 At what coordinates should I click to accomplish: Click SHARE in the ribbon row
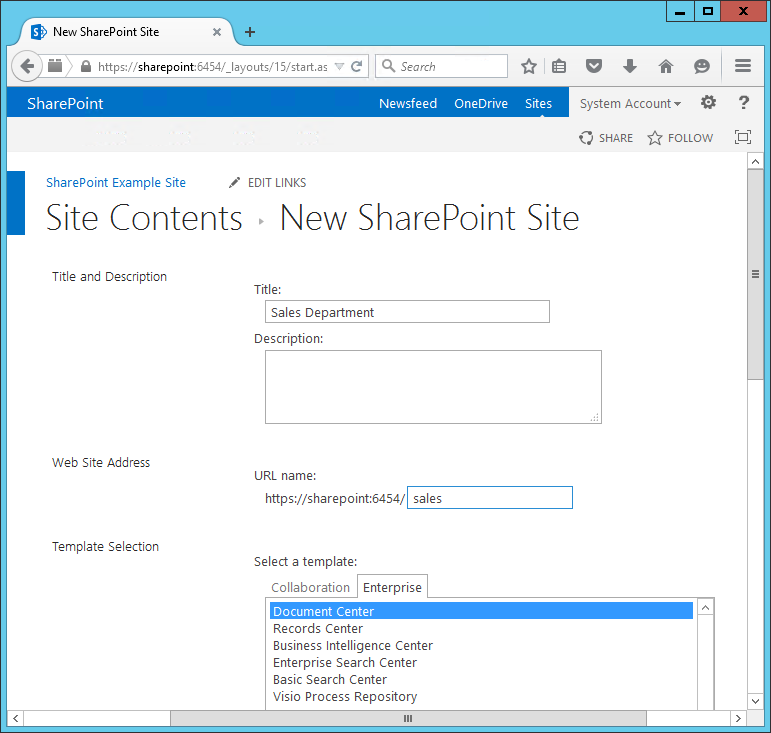point(606,138)
